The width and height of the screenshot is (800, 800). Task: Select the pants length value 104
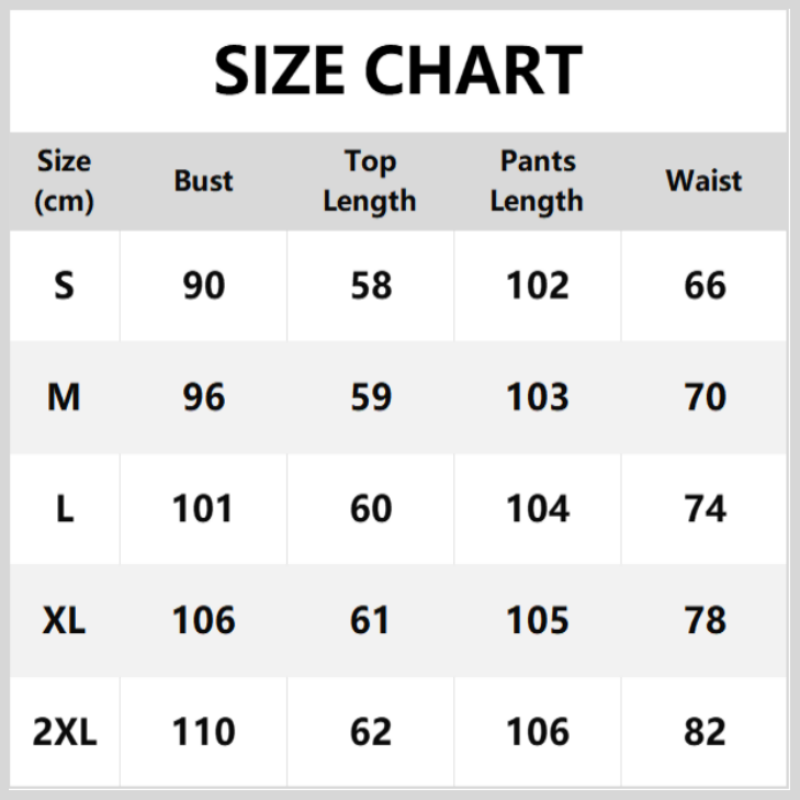tap(538, 509)
